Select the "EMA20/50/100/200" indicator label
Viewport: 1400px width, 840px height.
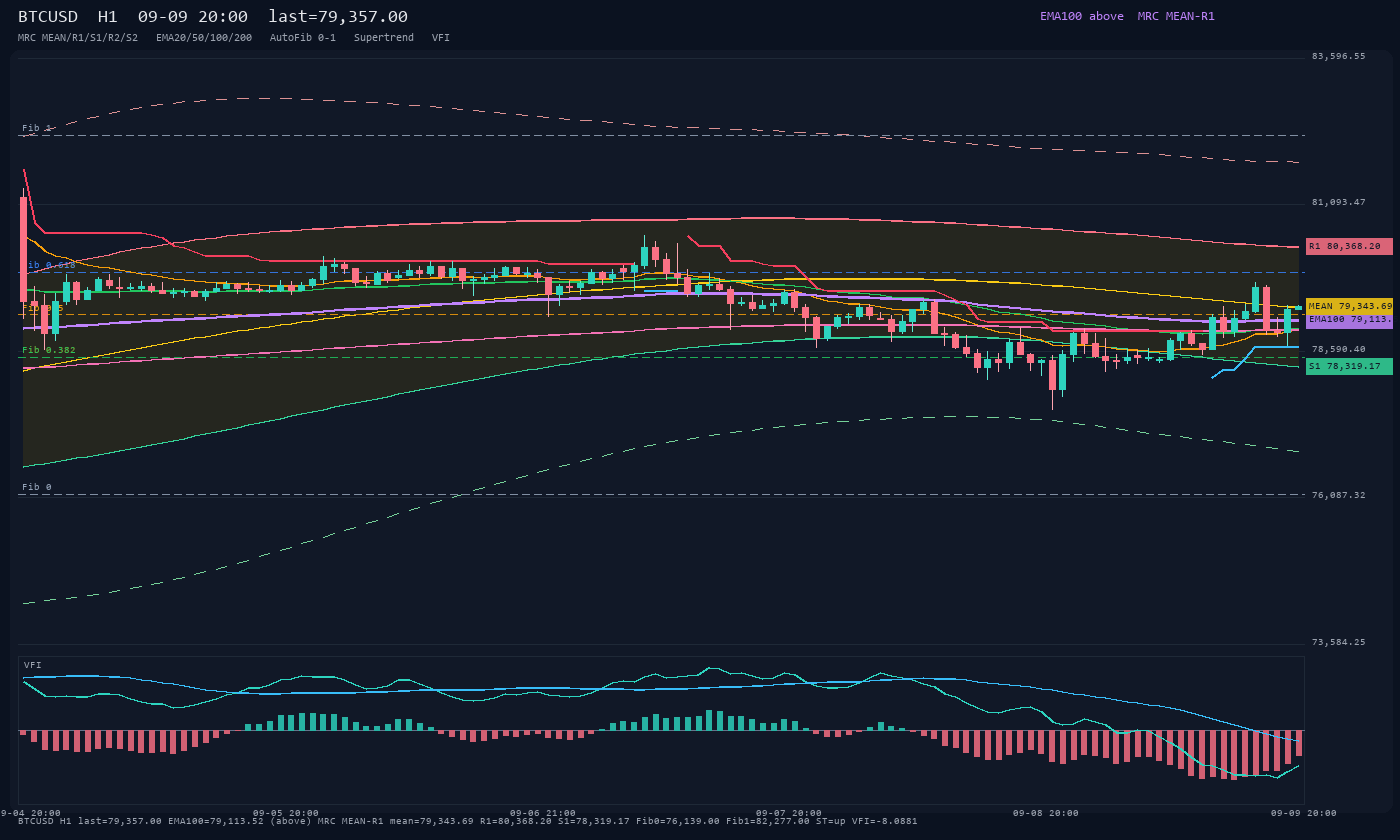click(204, 38)
